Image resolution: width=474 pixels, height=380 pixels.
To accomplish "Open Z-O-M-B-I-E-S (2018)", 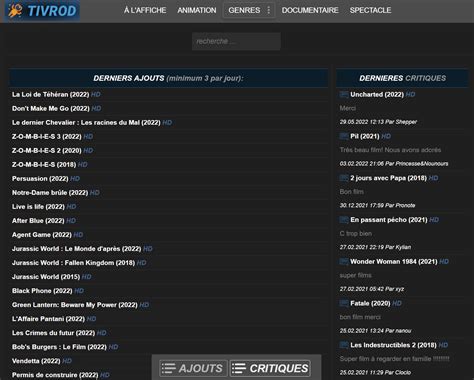I will 44,164.
